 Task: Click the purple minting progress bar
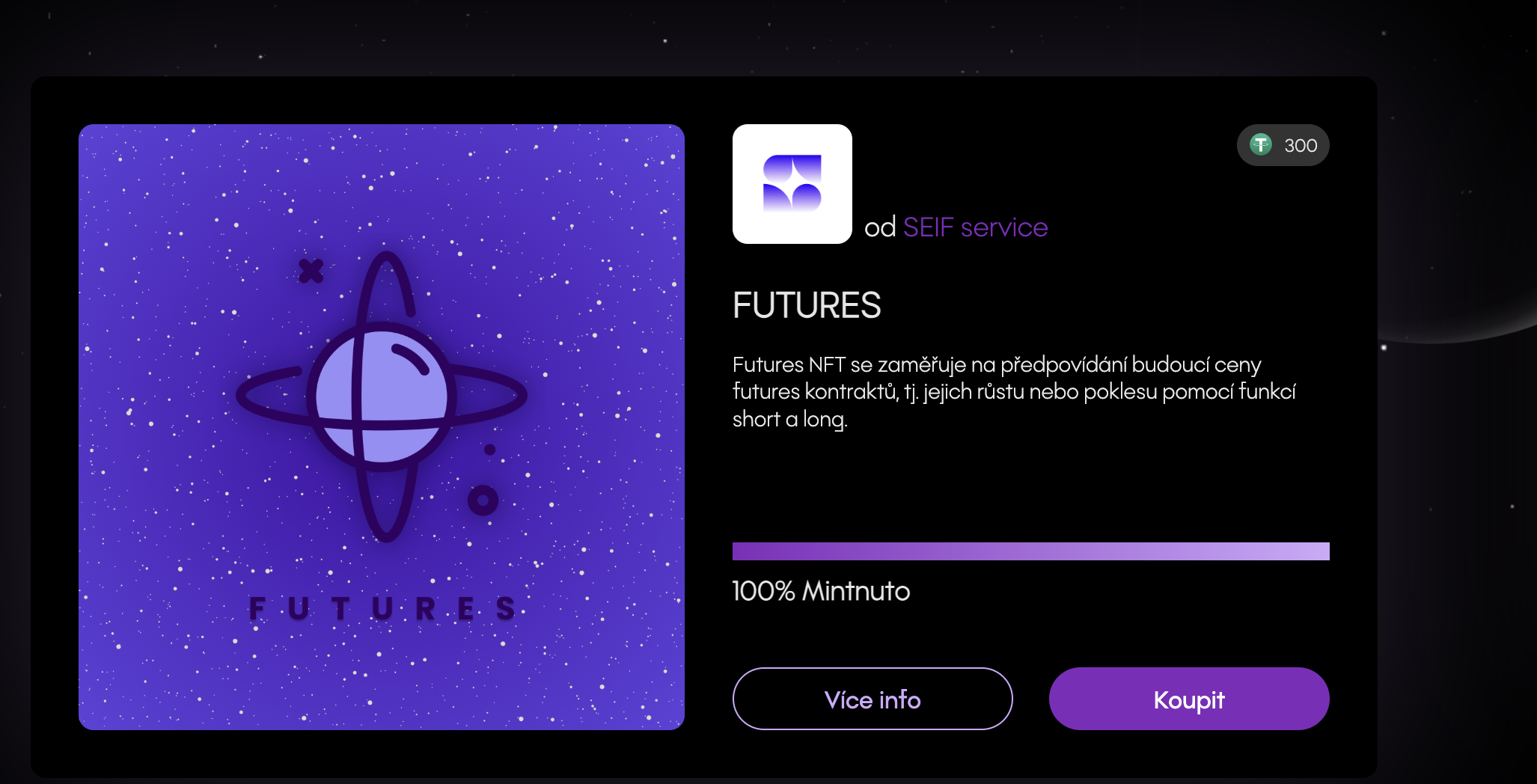tap(1031, 551)
